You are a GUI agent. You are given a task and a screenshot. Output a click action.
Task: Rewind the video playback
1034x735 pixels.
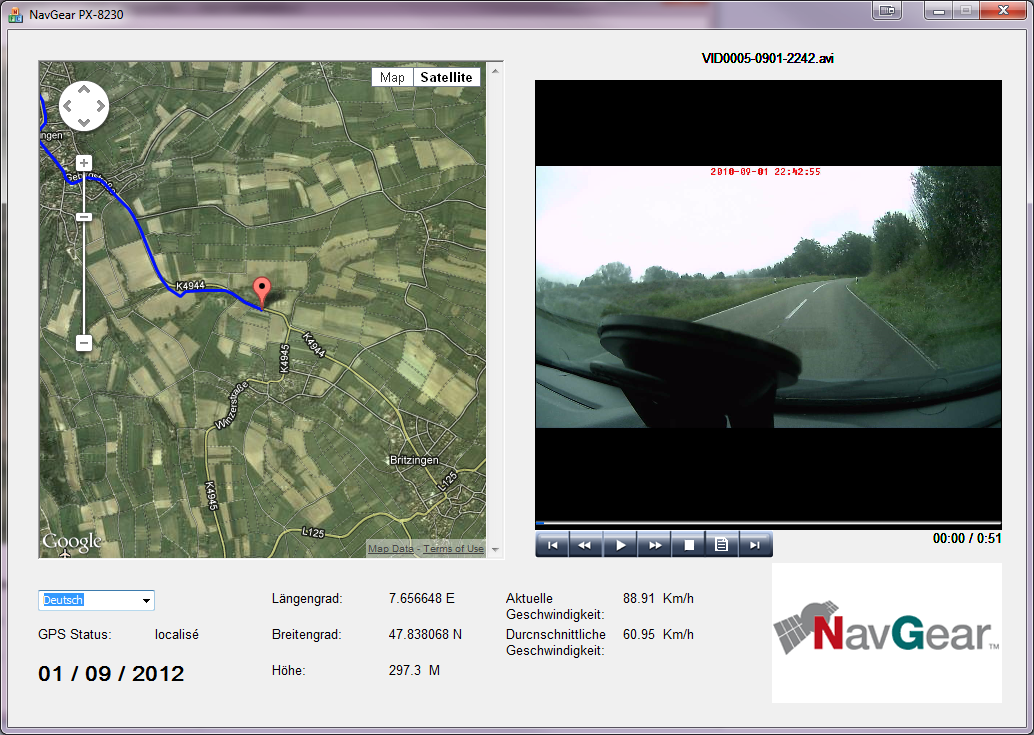585,545
